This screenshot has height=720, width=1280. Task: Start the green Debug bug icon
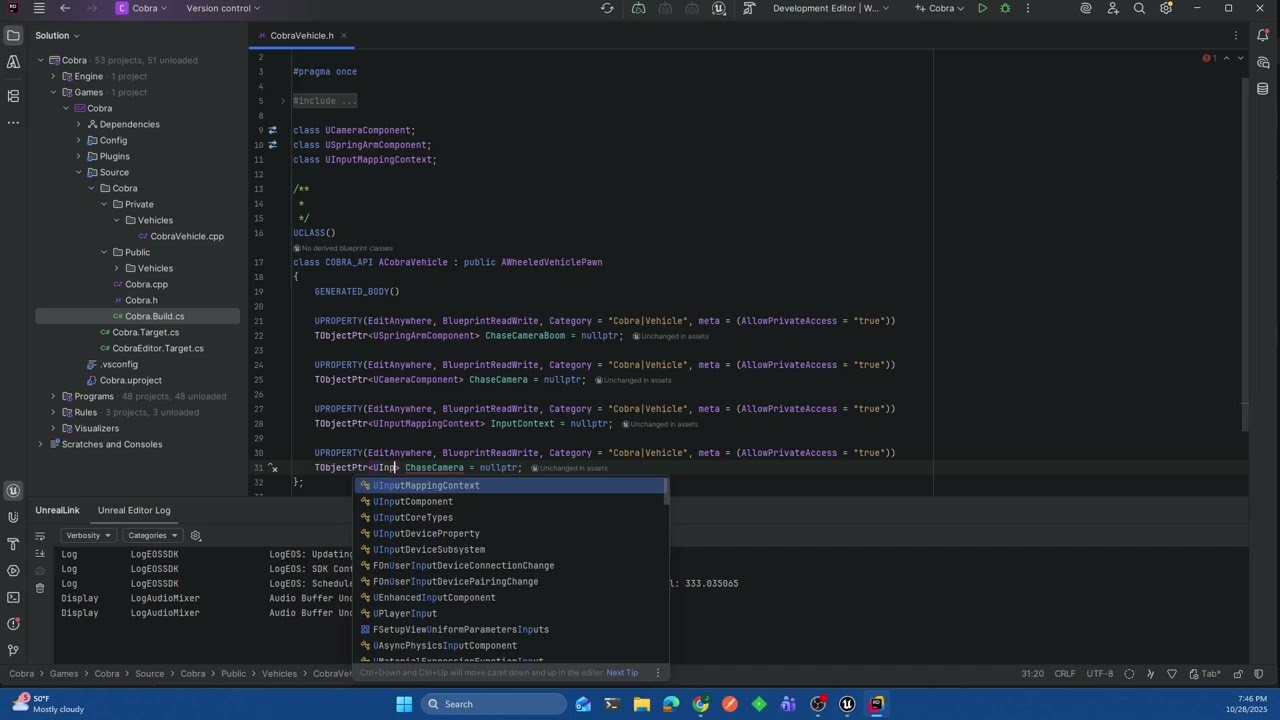click(1005, 8)
